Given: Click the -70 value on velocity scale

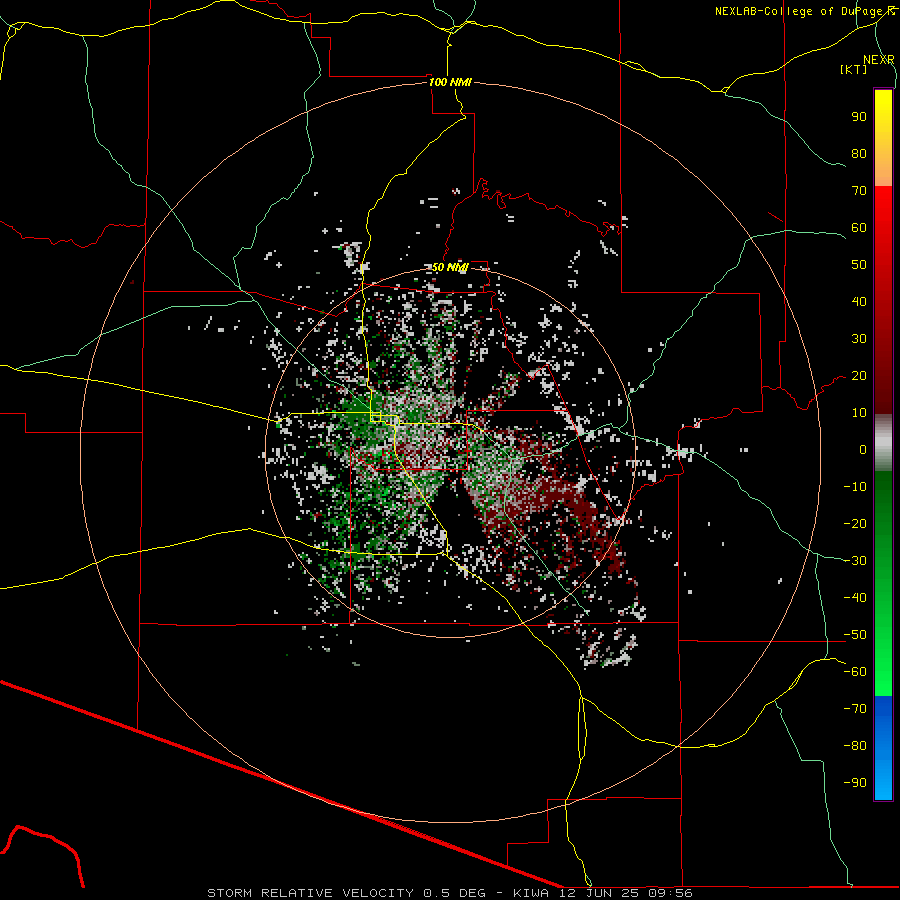Looking at the screenshot, I should point(855,709).
